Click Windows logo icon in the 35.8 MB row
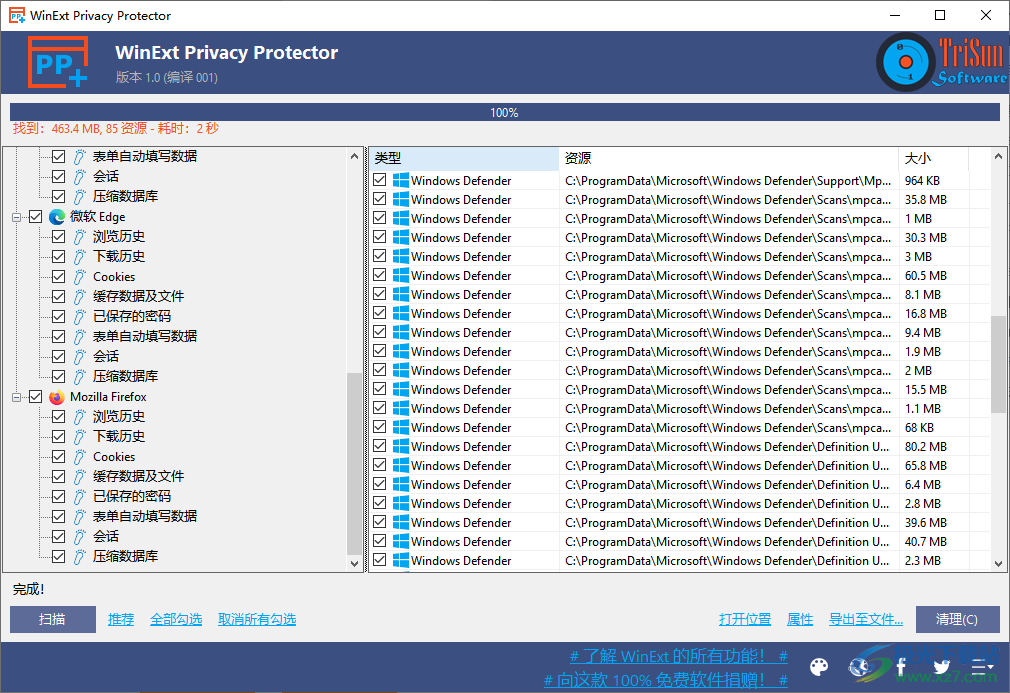Viewport: 1010px width, 693px height. (401, 200)
